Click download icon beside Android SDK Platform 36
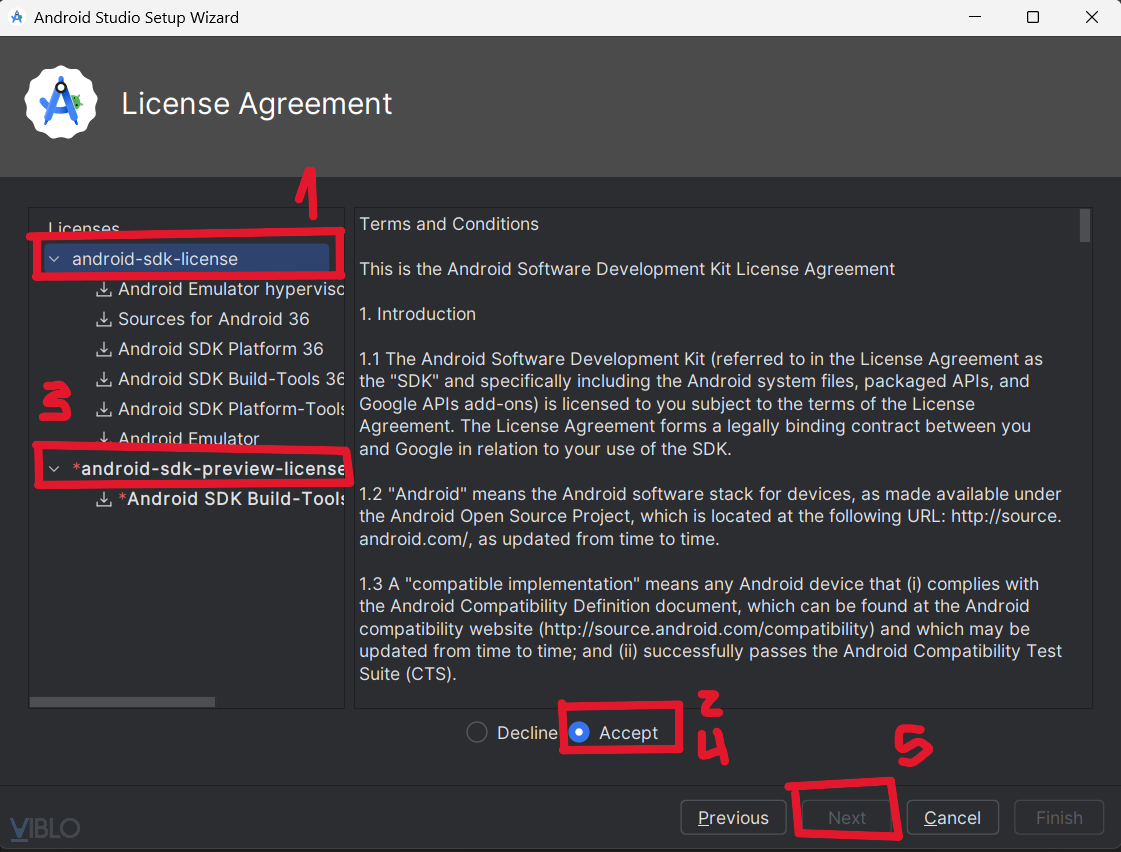The width and height of the screenshot is (1121, 852). 103,349
